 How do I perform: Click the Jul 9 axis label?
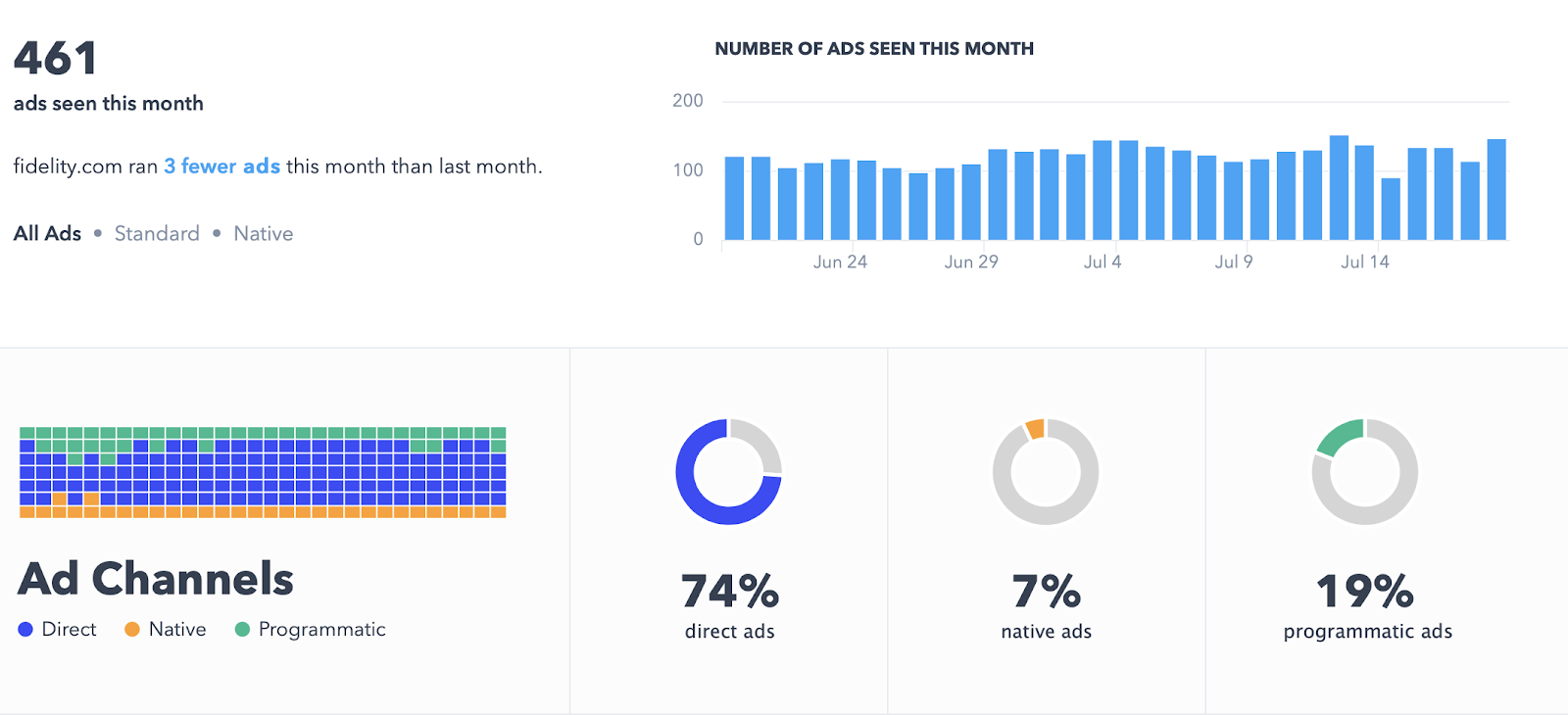click(x=1234, y=262)
